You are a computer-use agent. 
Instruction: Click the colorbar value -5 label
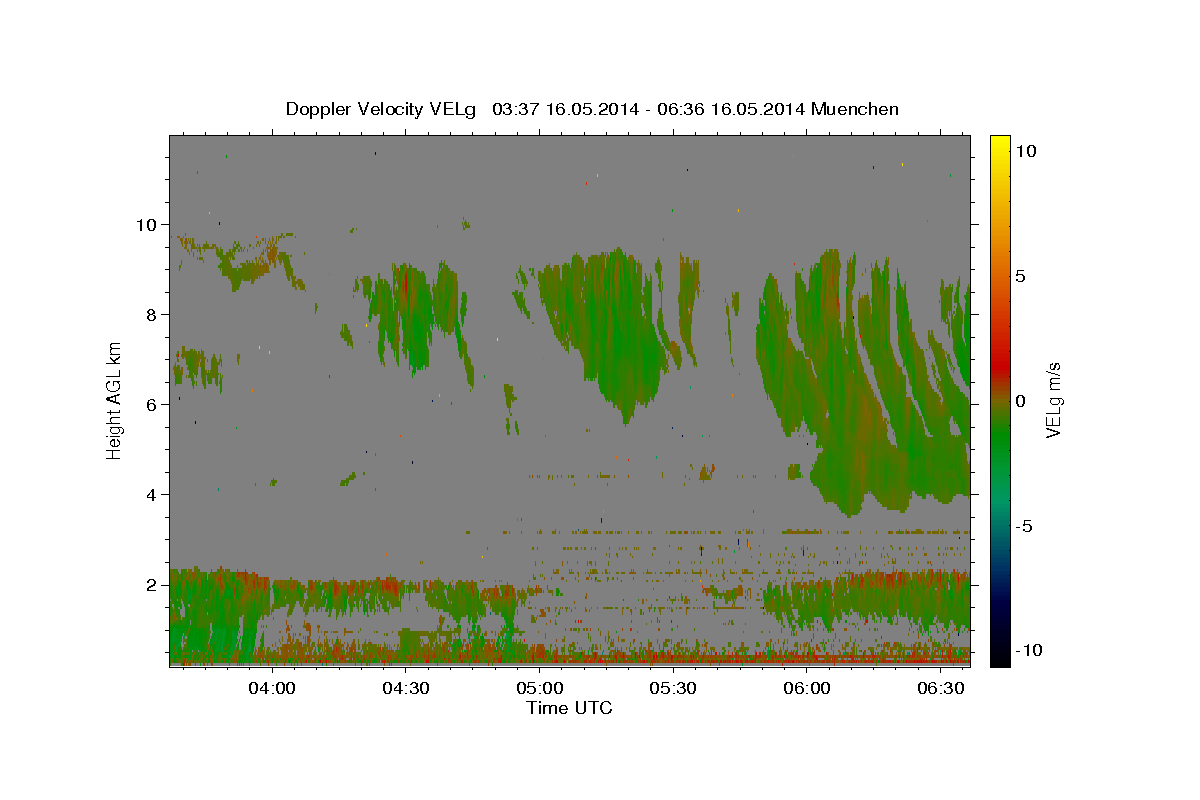(1023, 526)
